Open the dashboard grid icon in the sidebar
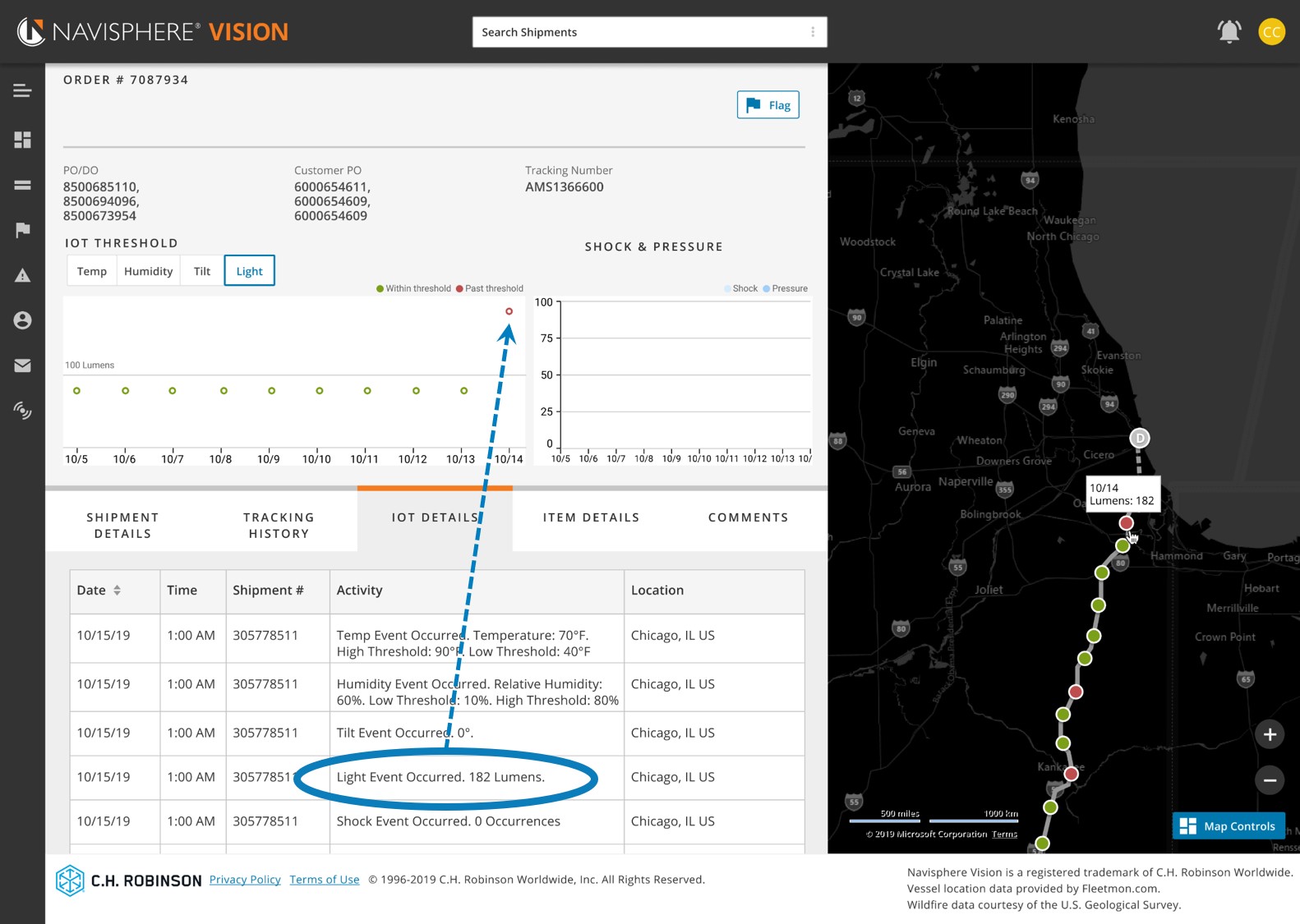The image size is (1300, 924). 22,140
